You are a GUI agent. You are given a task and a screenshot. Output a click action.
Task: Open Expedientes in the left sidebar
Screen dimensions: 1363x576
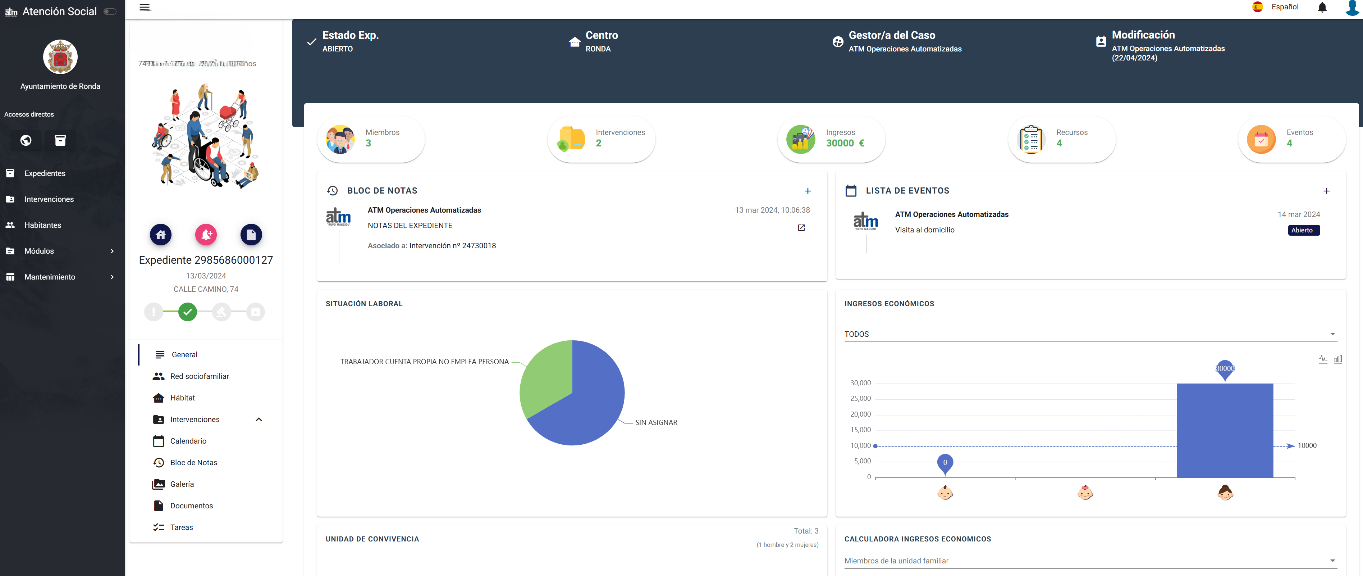45,173
